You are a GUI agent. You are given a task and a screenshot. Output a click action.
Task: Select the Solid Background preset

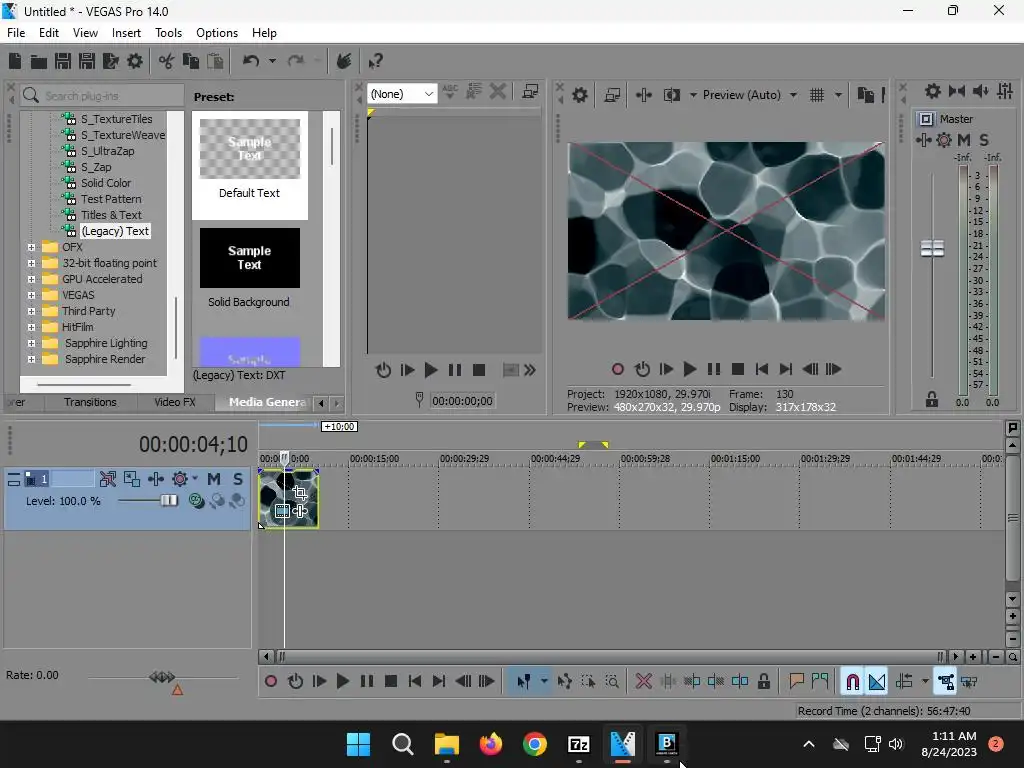(249, 268)
